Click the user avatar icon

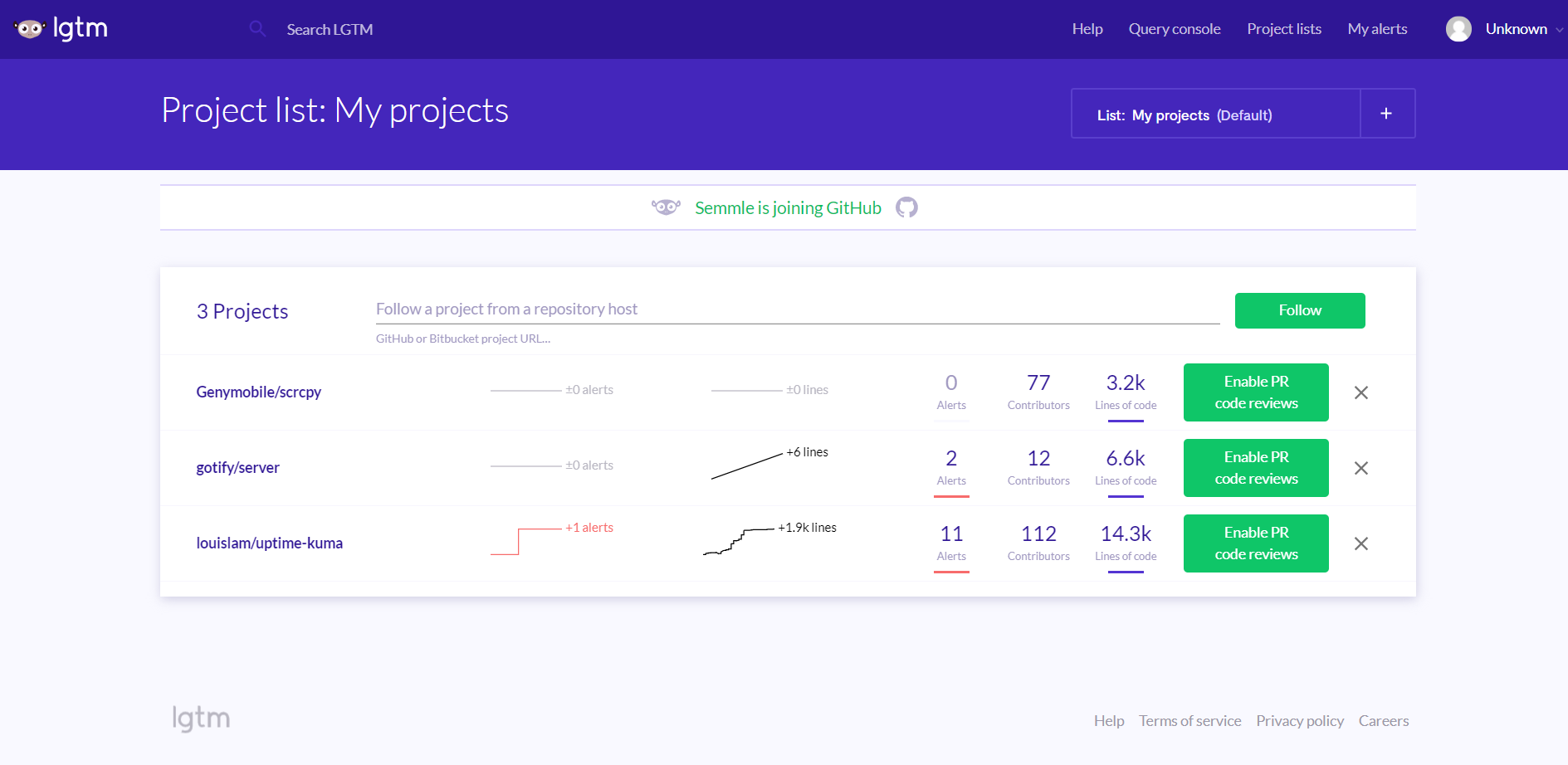pyautogui.click(x=1458, y=29)
